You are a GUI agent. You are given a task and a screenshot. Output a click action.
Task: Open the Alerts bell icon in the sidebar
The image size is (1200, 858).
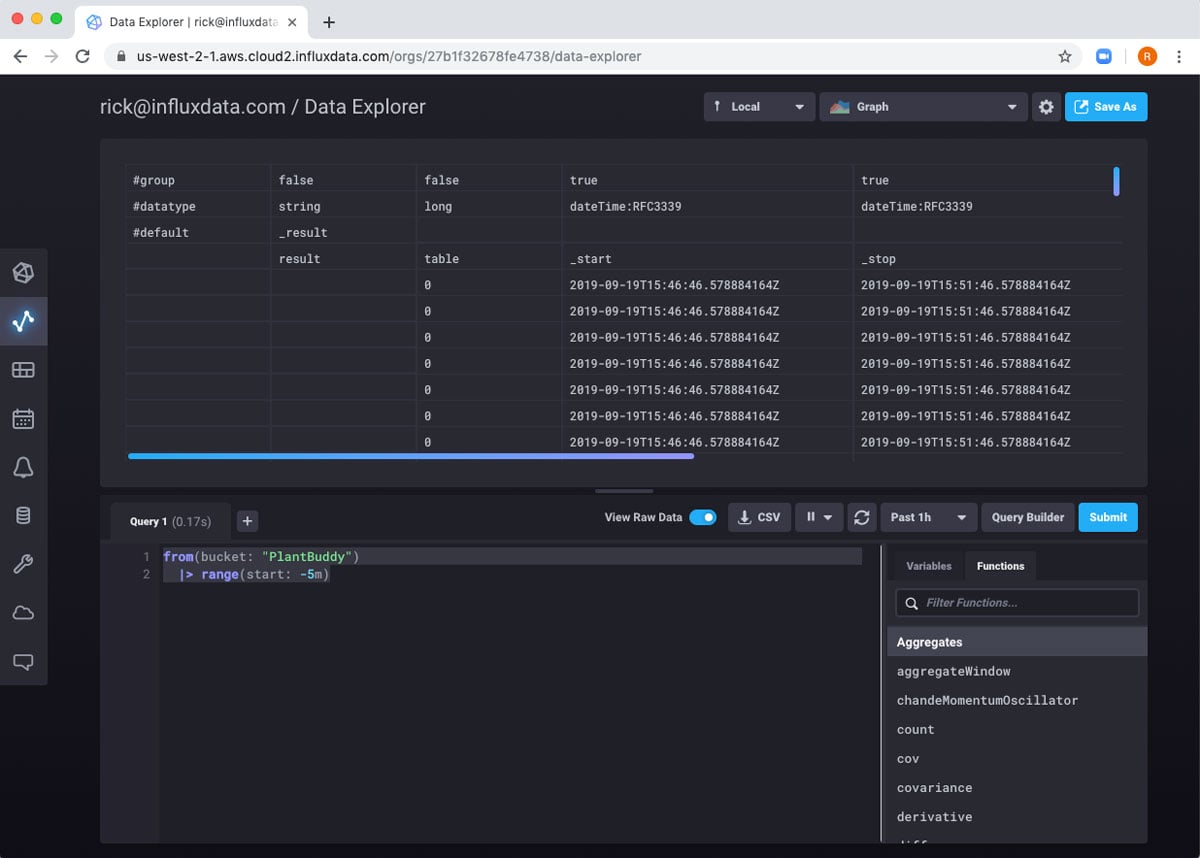click(x=23, y=467)
